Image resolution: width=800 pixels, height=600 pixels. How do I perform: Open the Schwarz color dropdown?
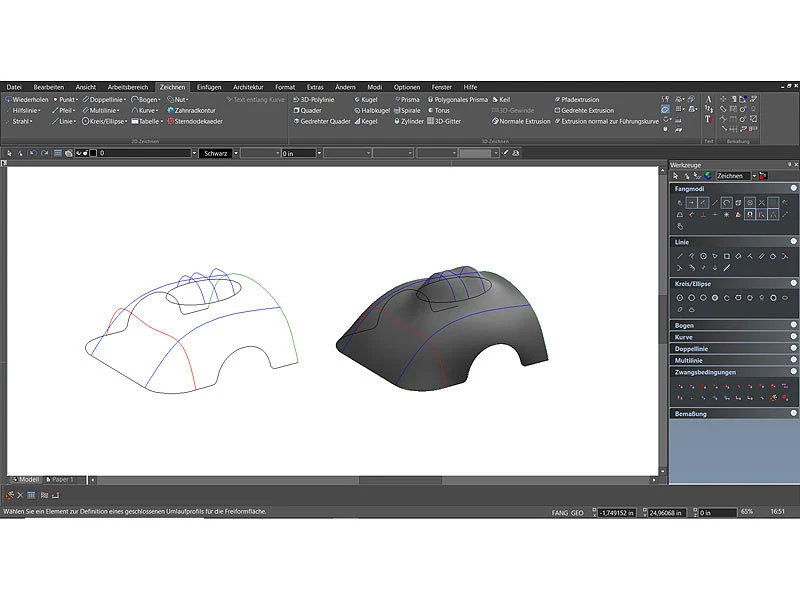[218, 153]
